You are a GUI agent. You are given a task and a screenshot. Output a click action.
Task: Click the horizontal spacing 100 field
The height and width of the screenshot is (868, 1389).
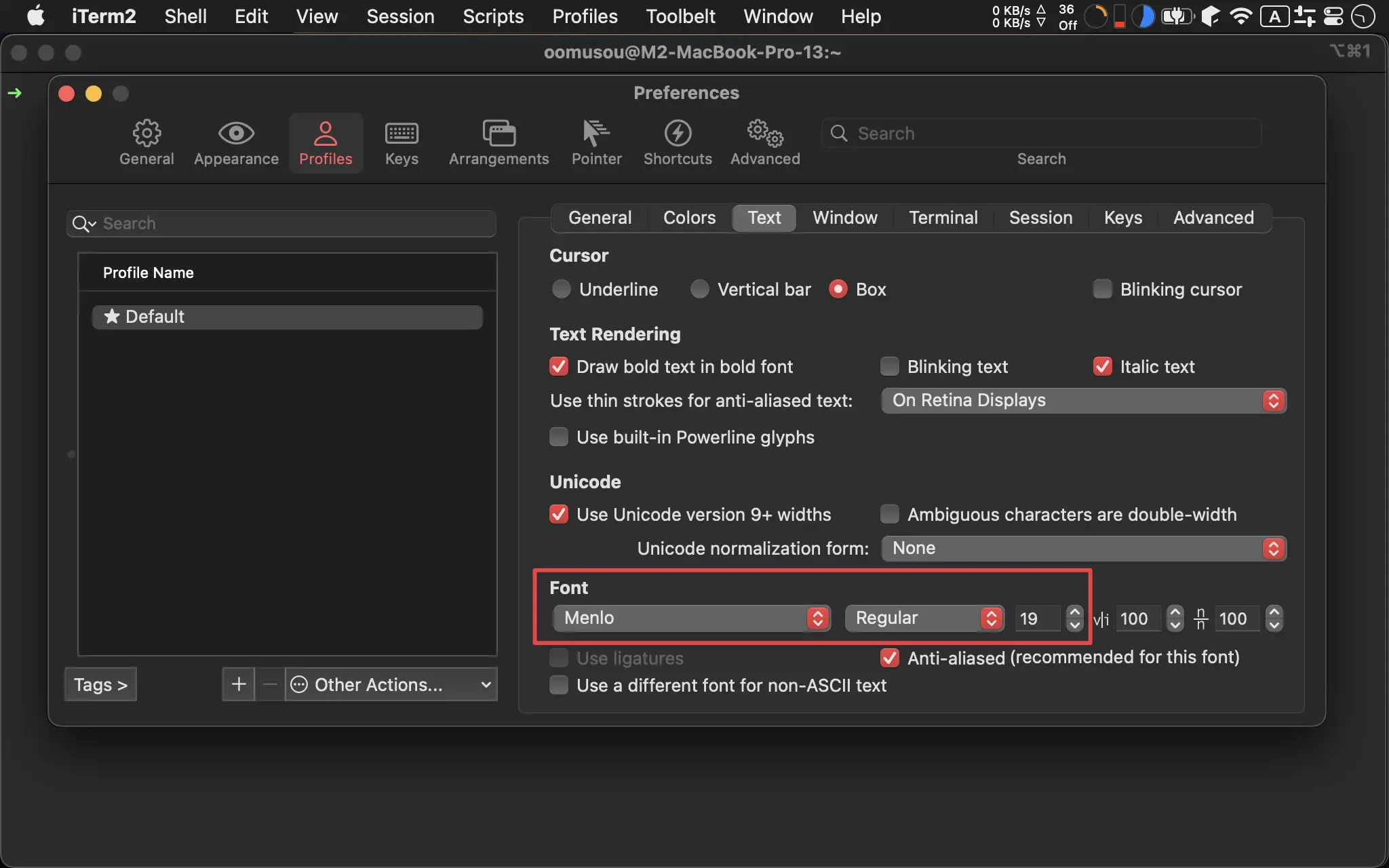point(1138,618)
